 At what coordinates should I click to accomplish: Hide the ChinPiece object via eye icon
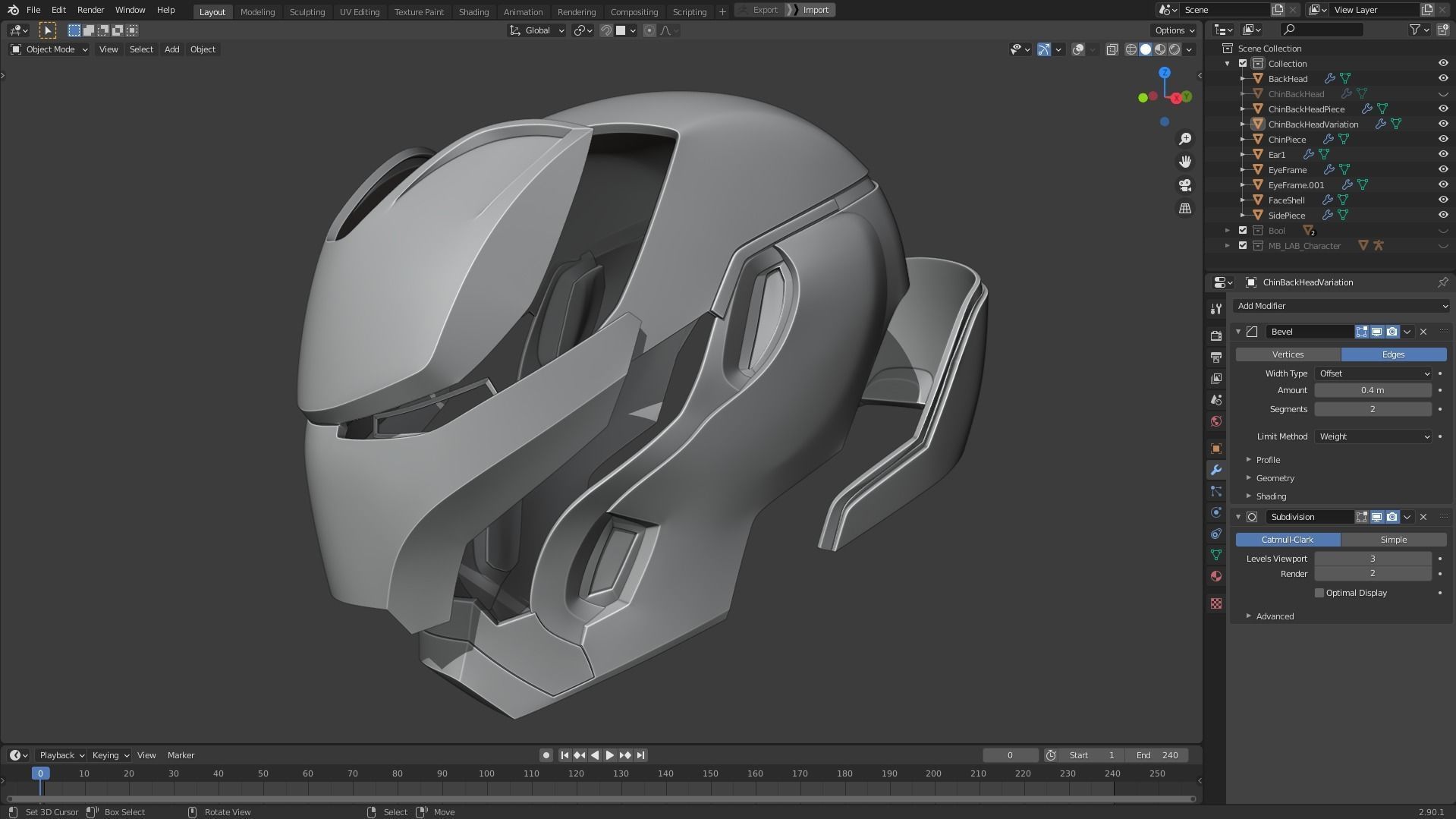(1443, 139)
